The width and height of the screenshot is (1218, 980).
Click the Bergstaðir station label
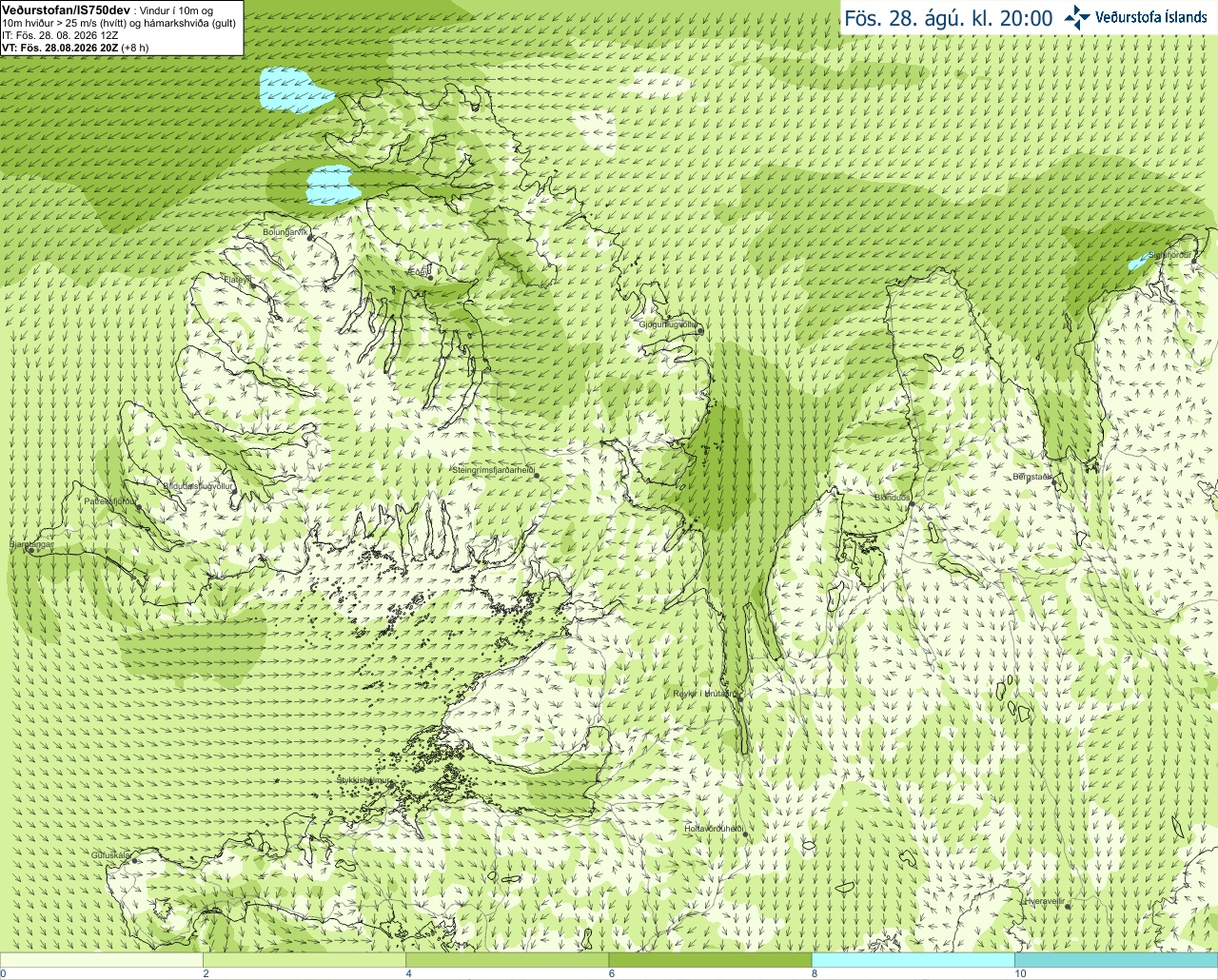click(1032, 477)
